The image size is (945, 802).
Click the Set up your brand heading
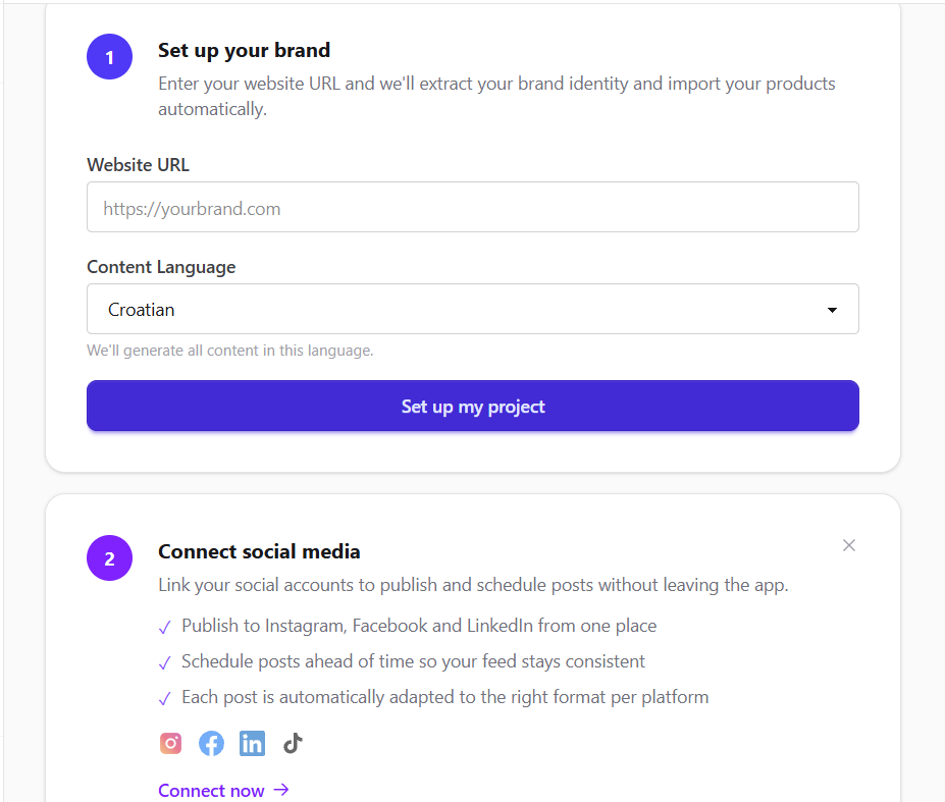(244, 51)
